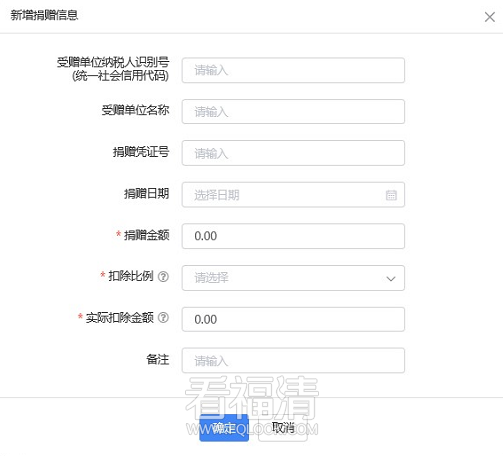
Task: Expand the 扣除比例 dropdown chevron
Action: tap(391, 278)
